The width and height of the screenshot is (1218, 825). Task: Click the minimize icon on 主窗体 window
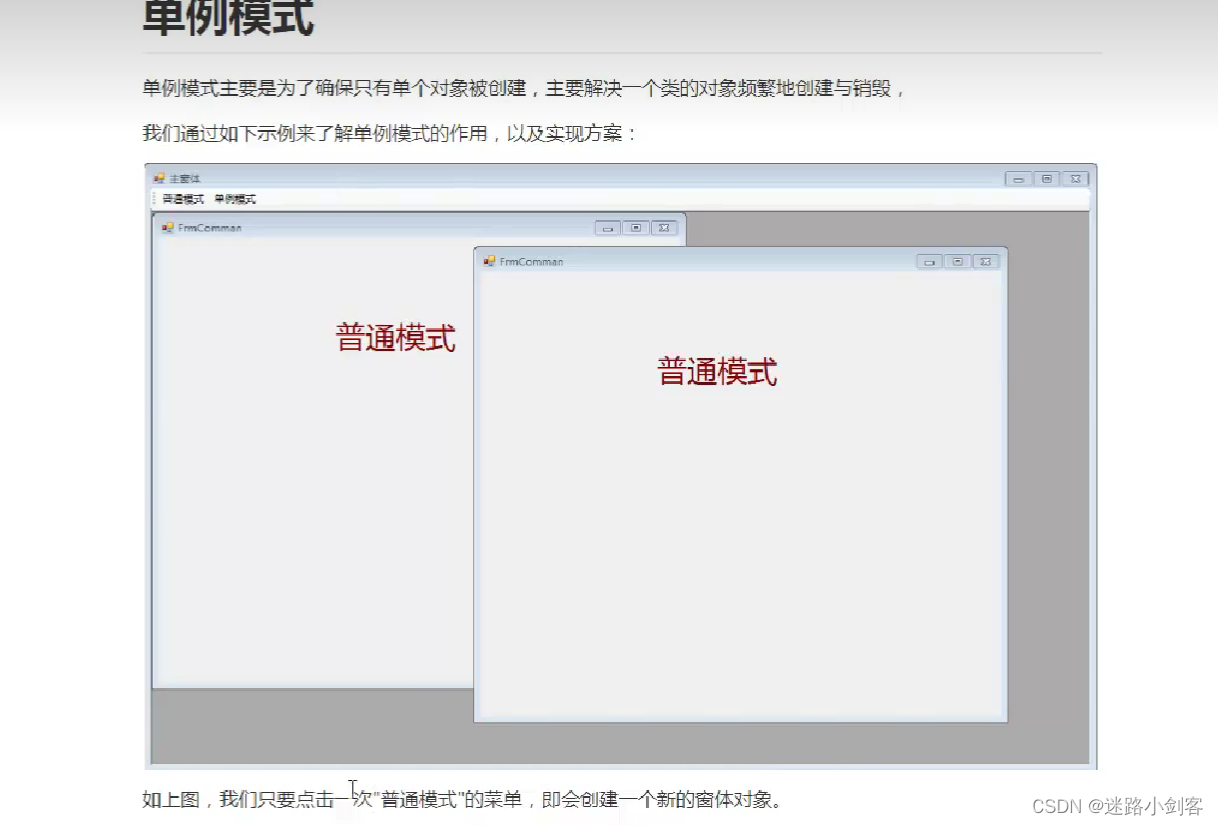pos(1019,178)
